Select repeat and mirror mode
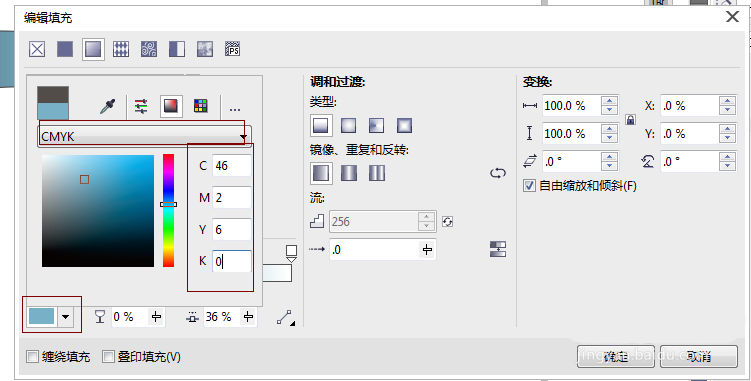751x381 pixels. tap(349, 173)
